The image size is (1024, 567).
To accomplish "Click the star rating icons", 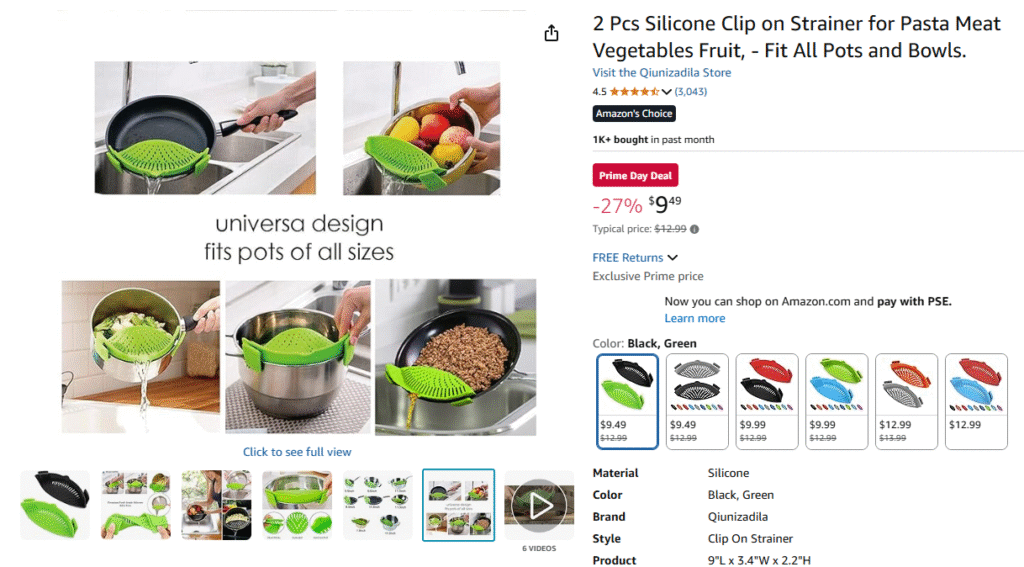I will coord(634,91).
